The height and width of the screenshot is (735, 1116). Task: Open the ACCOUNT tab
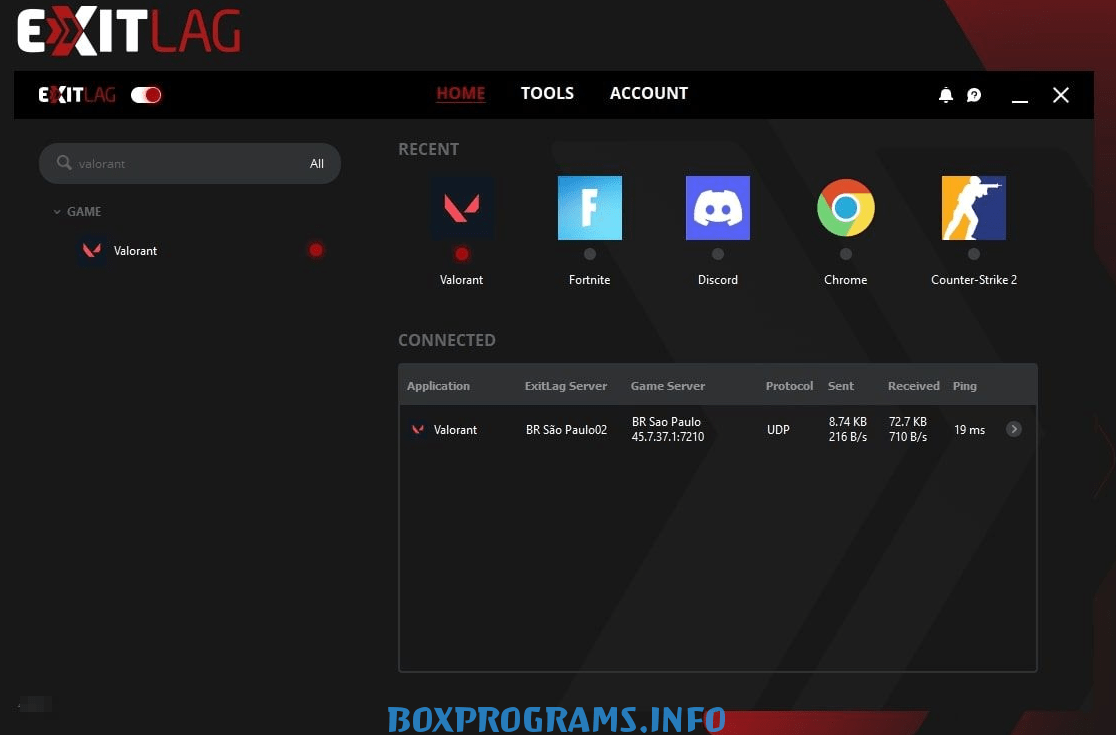click(648, 93)
